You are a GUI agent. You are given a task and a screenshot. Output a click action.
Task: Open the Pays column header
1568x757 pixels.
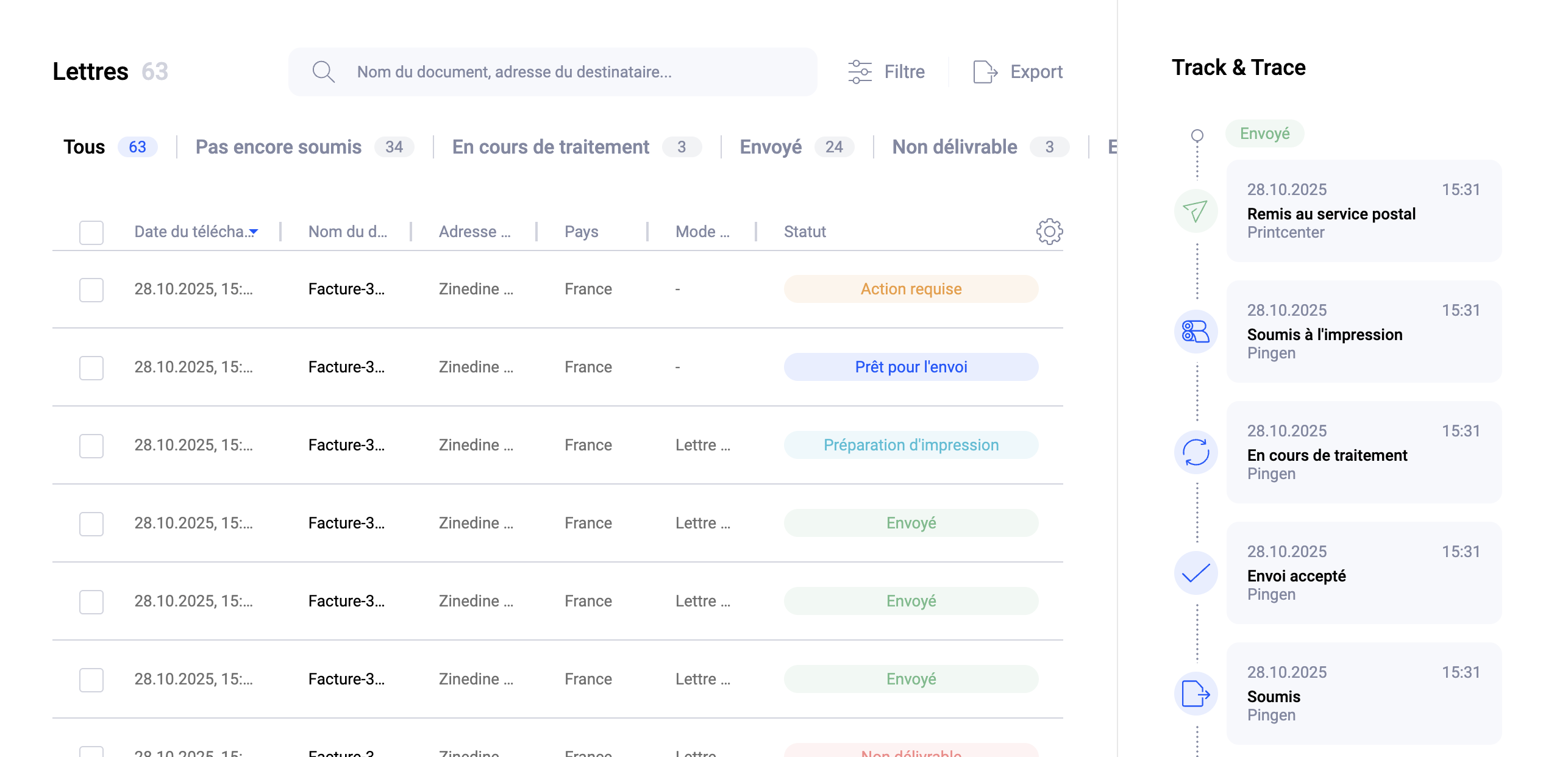click(x=580, y=232)
